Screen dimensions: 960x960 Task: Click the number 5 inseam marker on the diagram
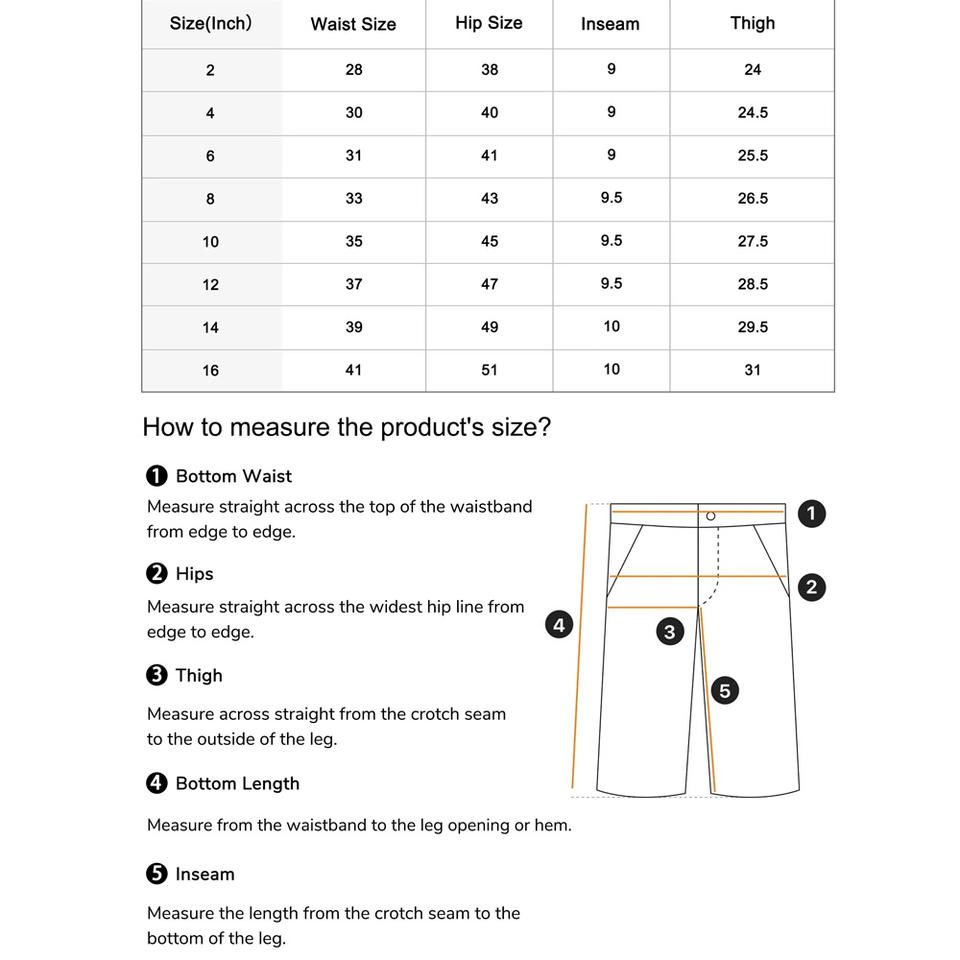725,691
